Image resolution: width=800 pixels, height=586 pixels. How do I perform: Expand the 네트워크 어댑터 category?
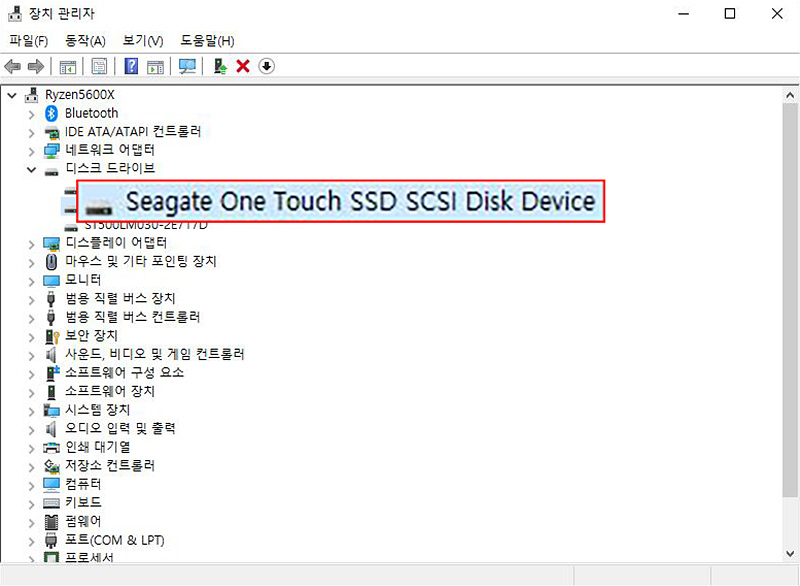coord(32,151)
